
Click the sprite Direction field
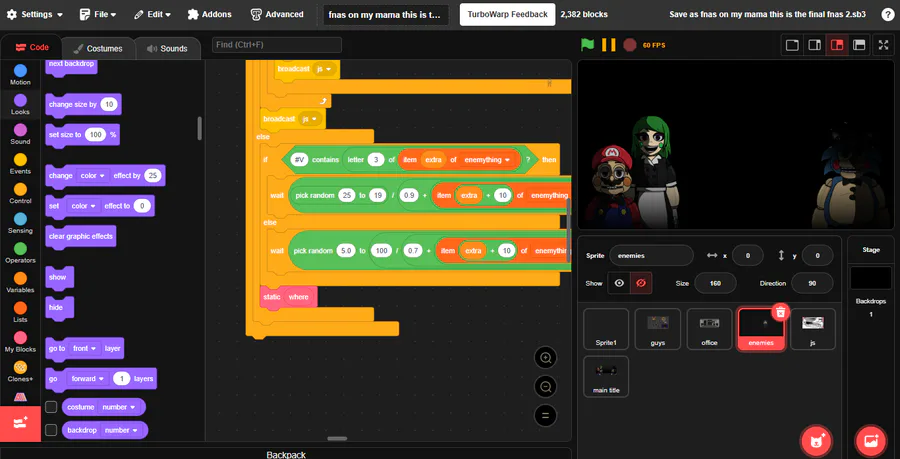tap(812, 283)
